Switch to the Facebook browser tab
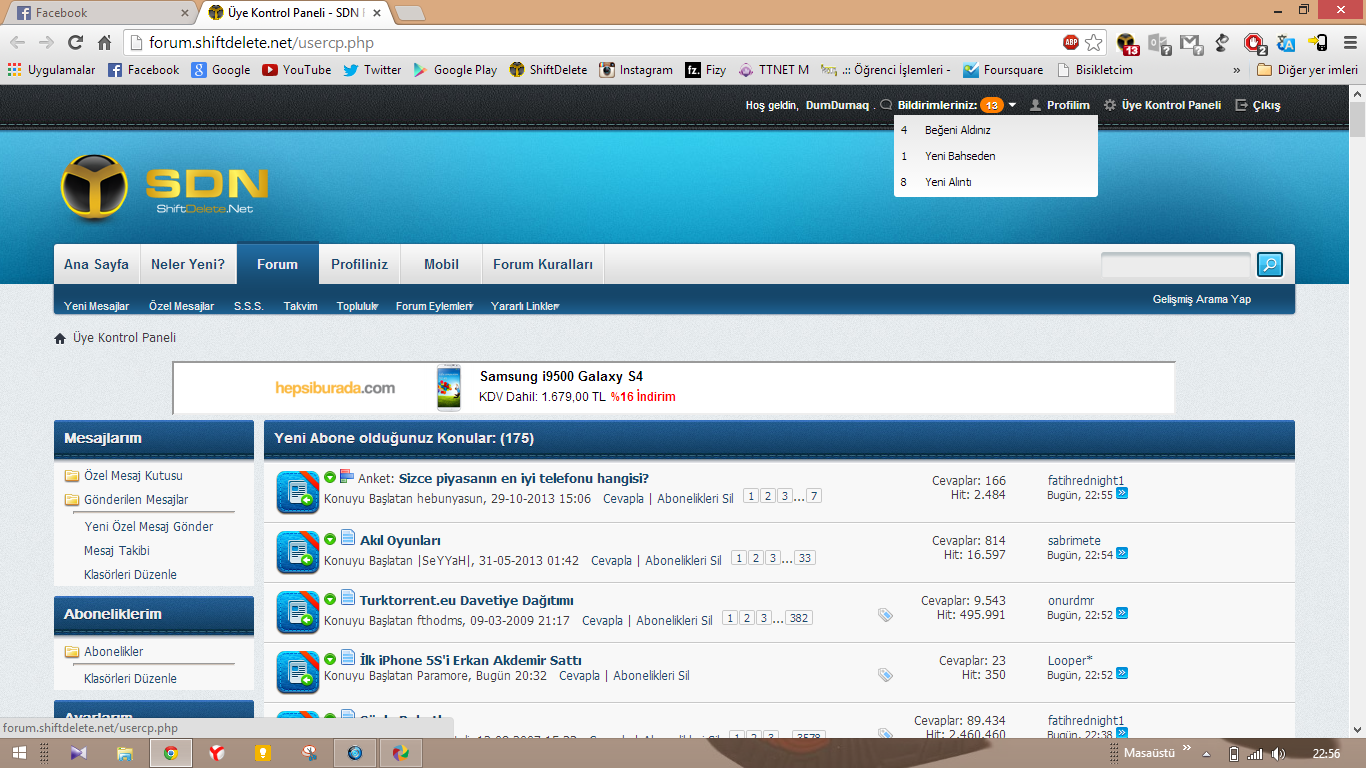1366x768 pixels. [100, 13]
